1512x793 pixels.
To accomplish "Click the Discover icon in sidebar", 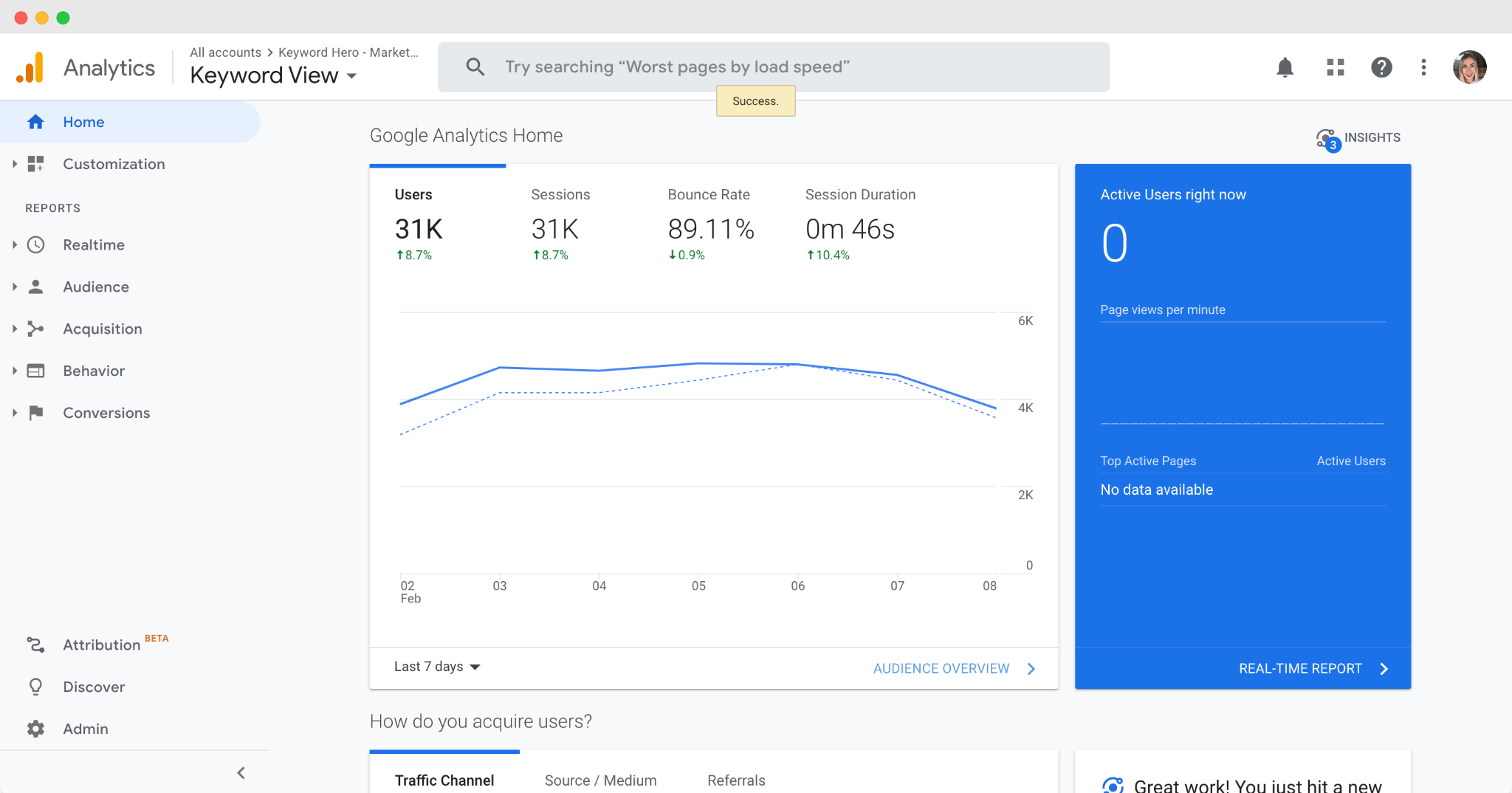I will tap(35, 687).
